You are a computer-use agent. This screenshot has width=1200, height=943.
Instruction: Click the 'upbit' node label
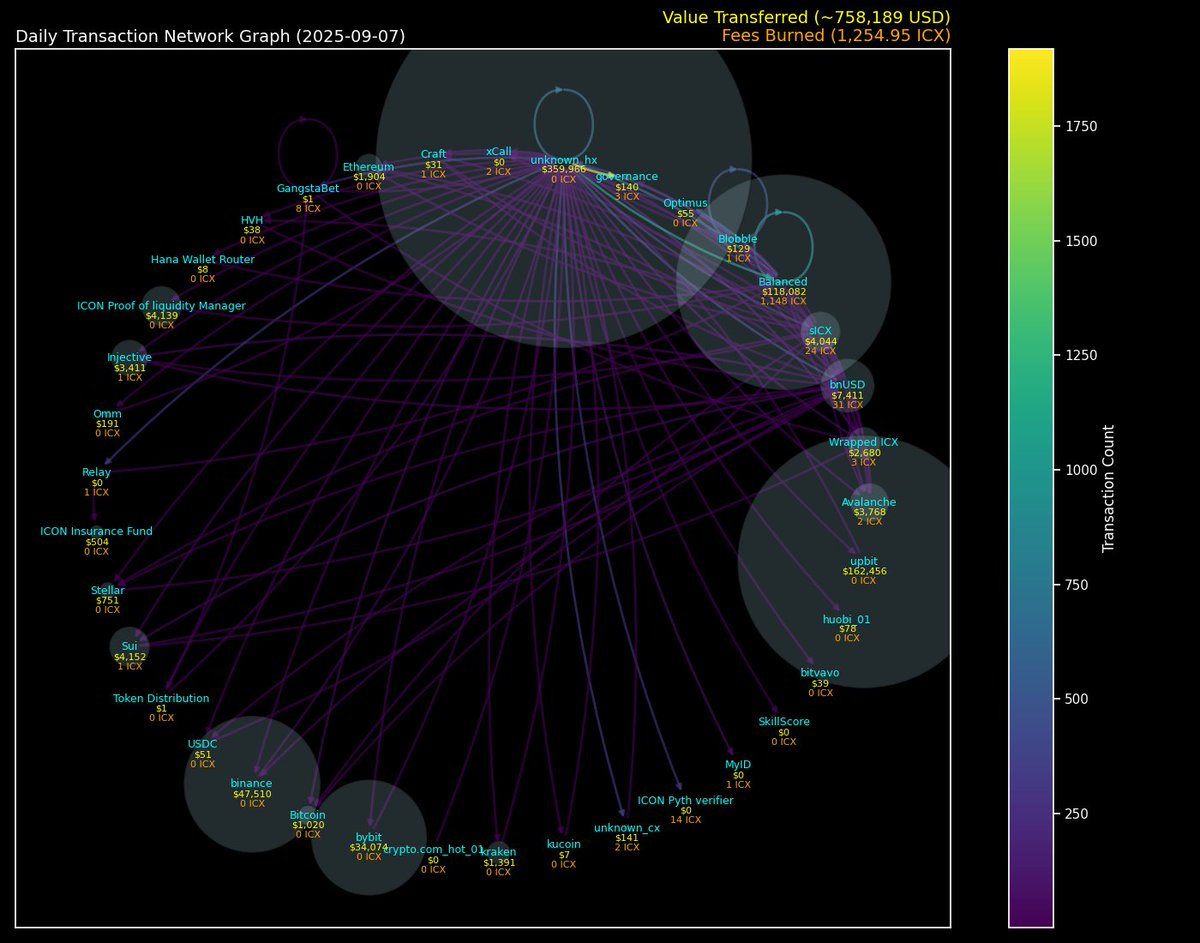863,562
